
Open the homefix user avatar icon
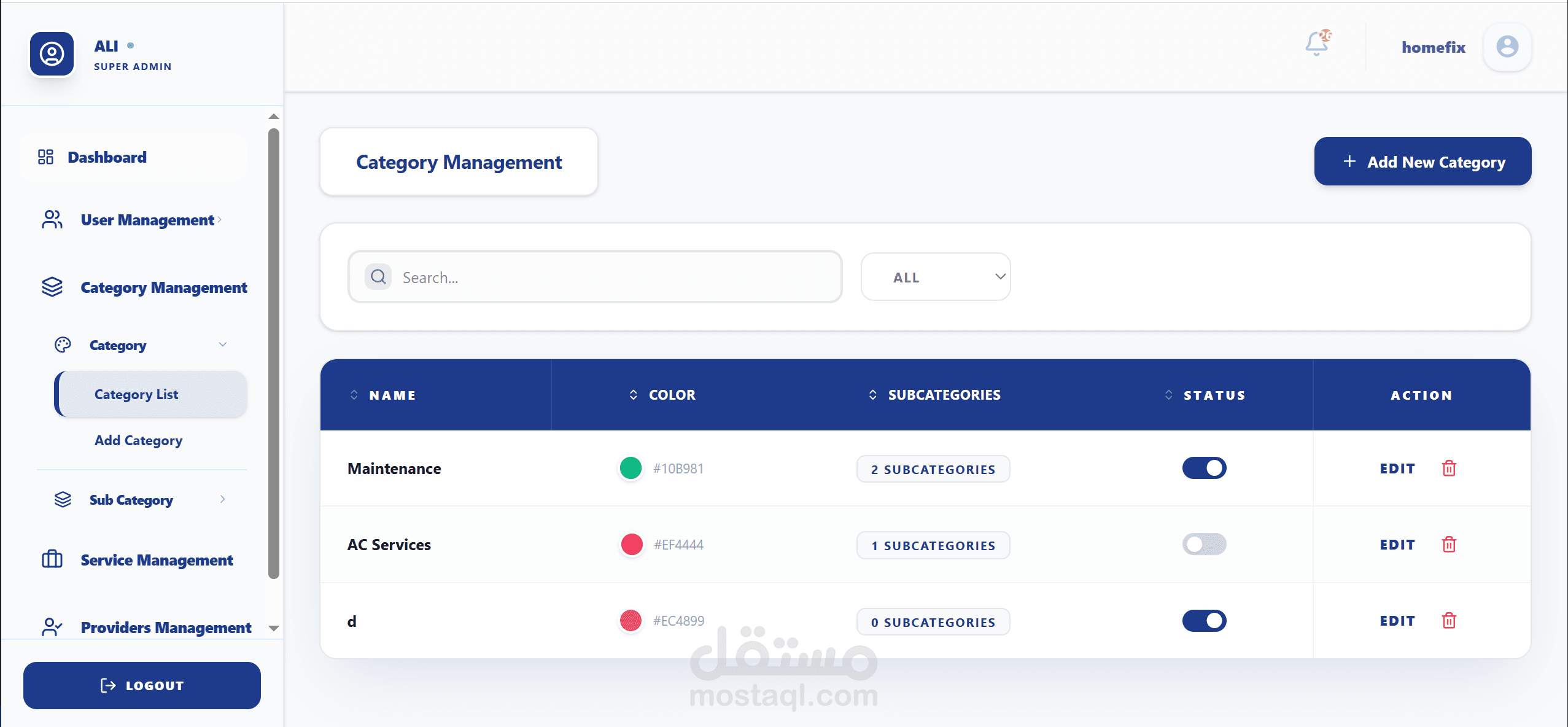1507,47
